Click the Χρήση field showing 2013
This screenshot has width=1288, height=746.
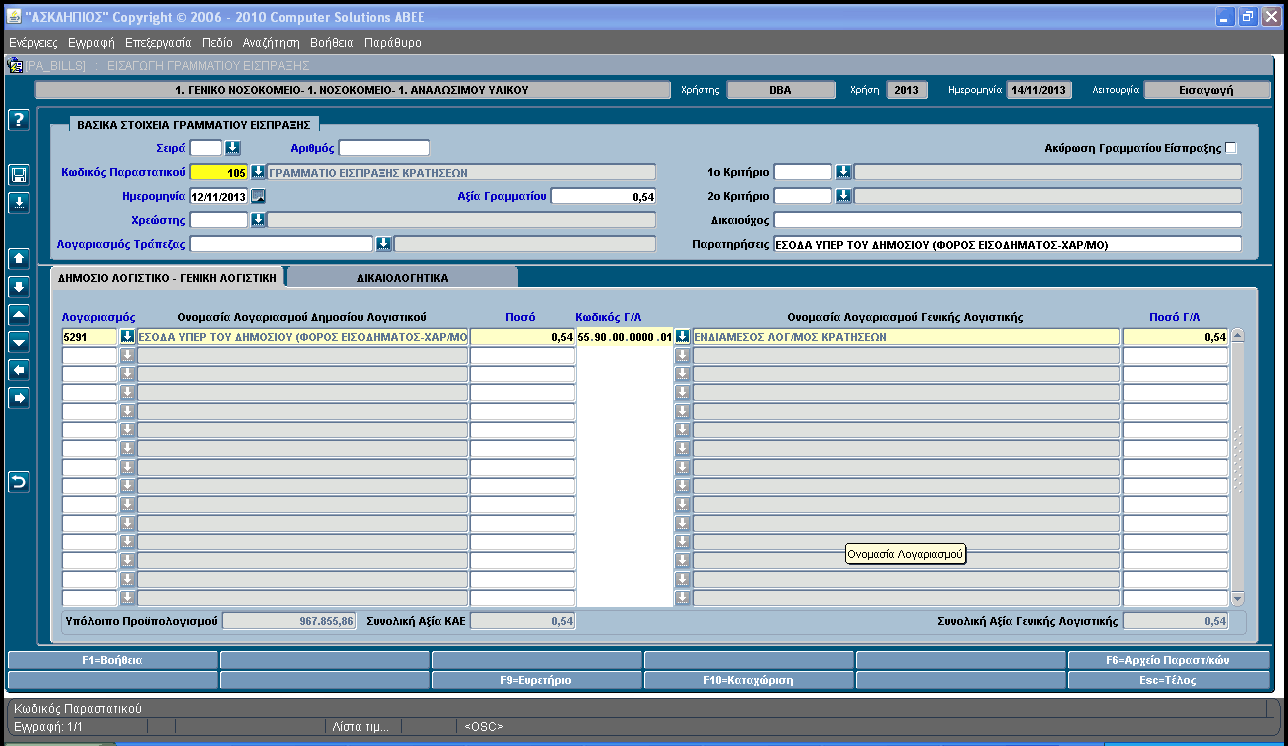click(x=906, y=89)
